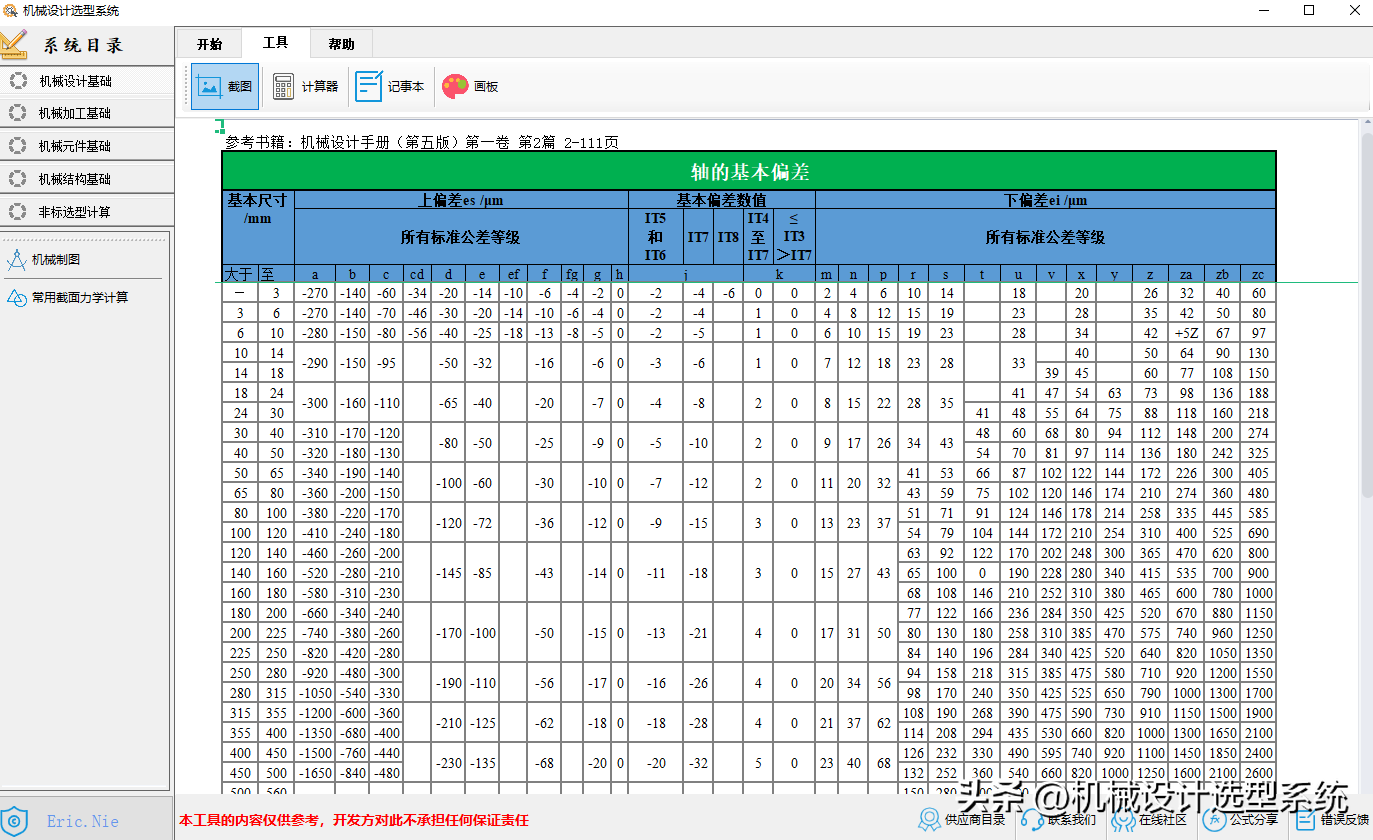1373x840 pixels.
Task: Switch to the 开始 tab
Action: click(209, 44)
